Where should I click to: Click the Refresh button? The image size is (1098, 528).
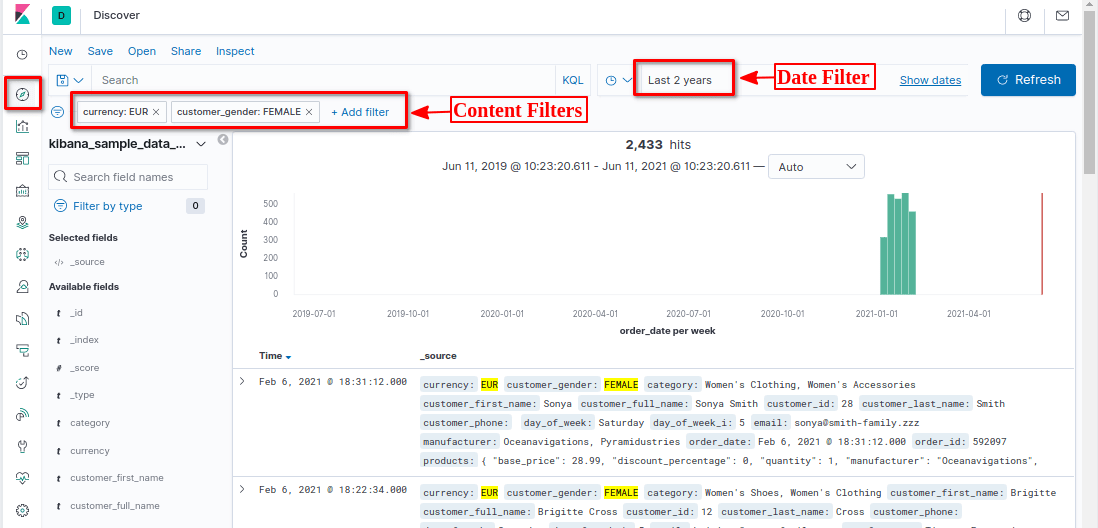[1028, 80]
